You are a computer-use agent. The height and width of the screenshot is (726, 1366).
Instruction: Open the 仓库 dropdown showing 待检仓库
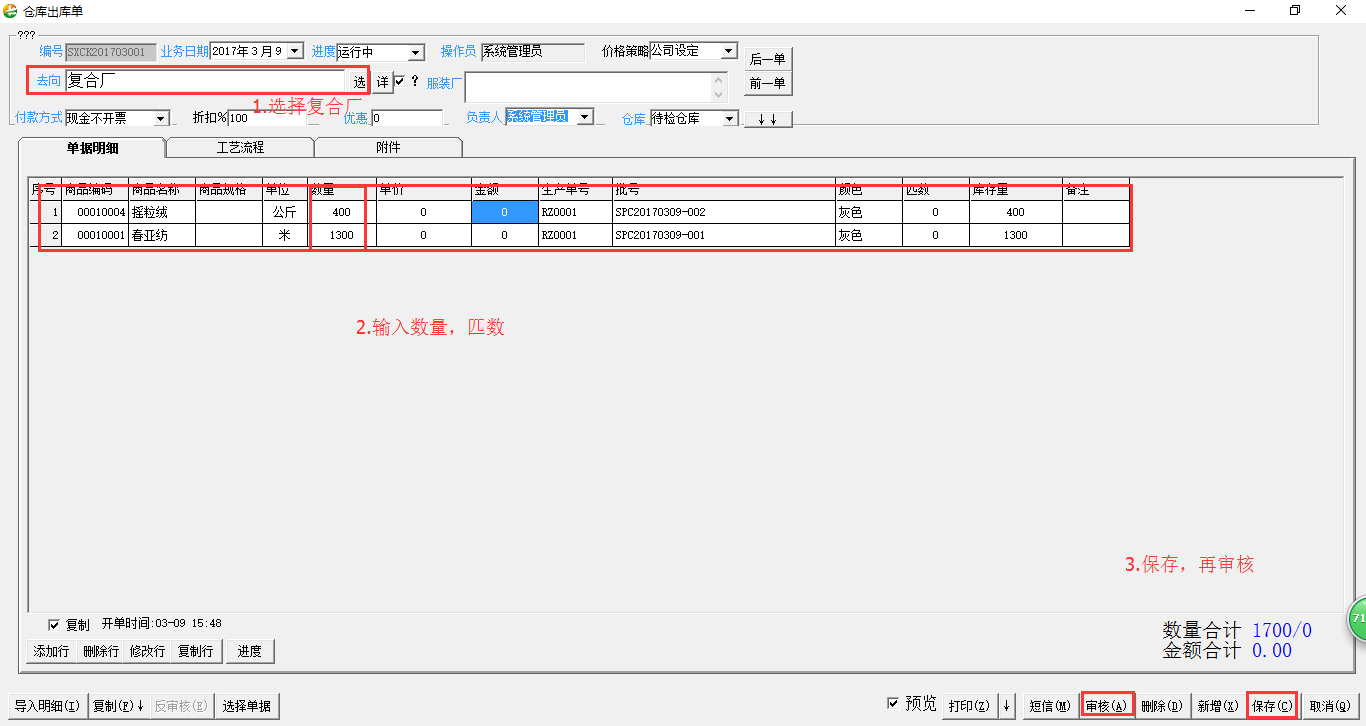730,118
